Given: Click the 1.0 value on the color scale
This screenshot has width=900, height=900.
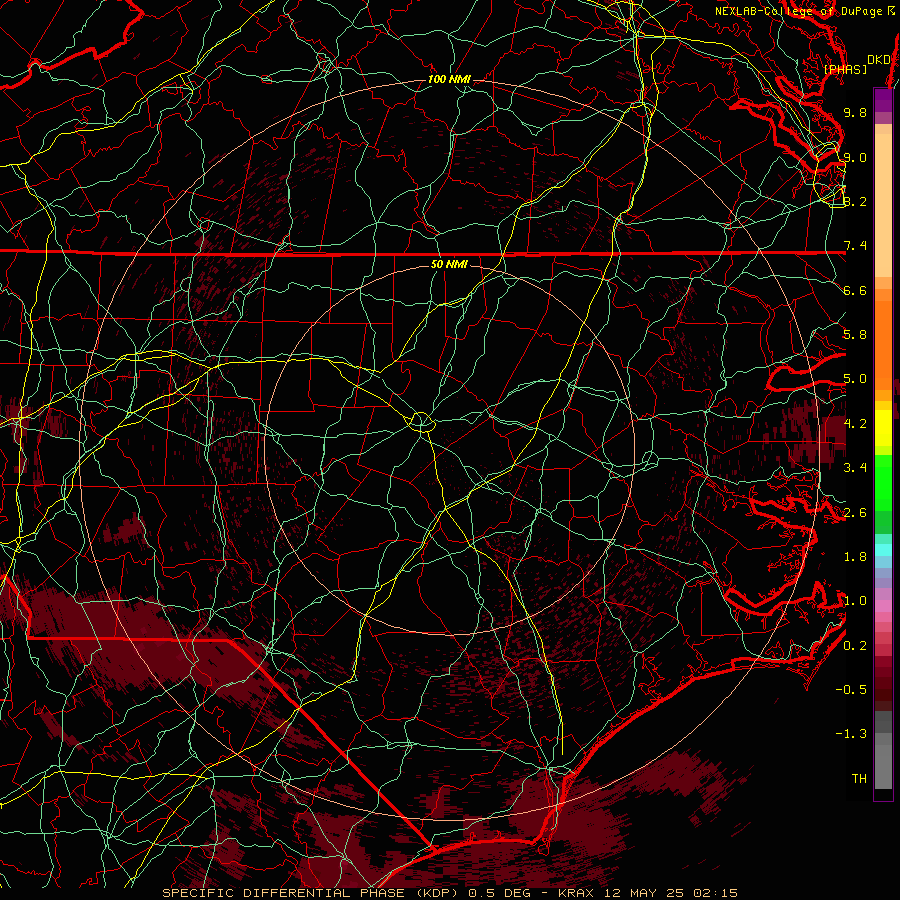Looking at the screenshot, I should 855,601.
